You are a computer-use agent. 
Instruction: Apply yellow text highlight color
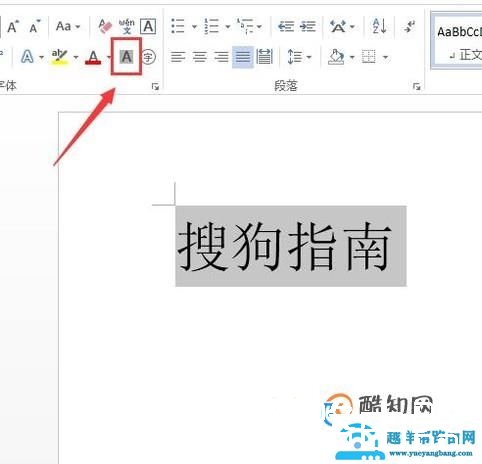(60, 57)
